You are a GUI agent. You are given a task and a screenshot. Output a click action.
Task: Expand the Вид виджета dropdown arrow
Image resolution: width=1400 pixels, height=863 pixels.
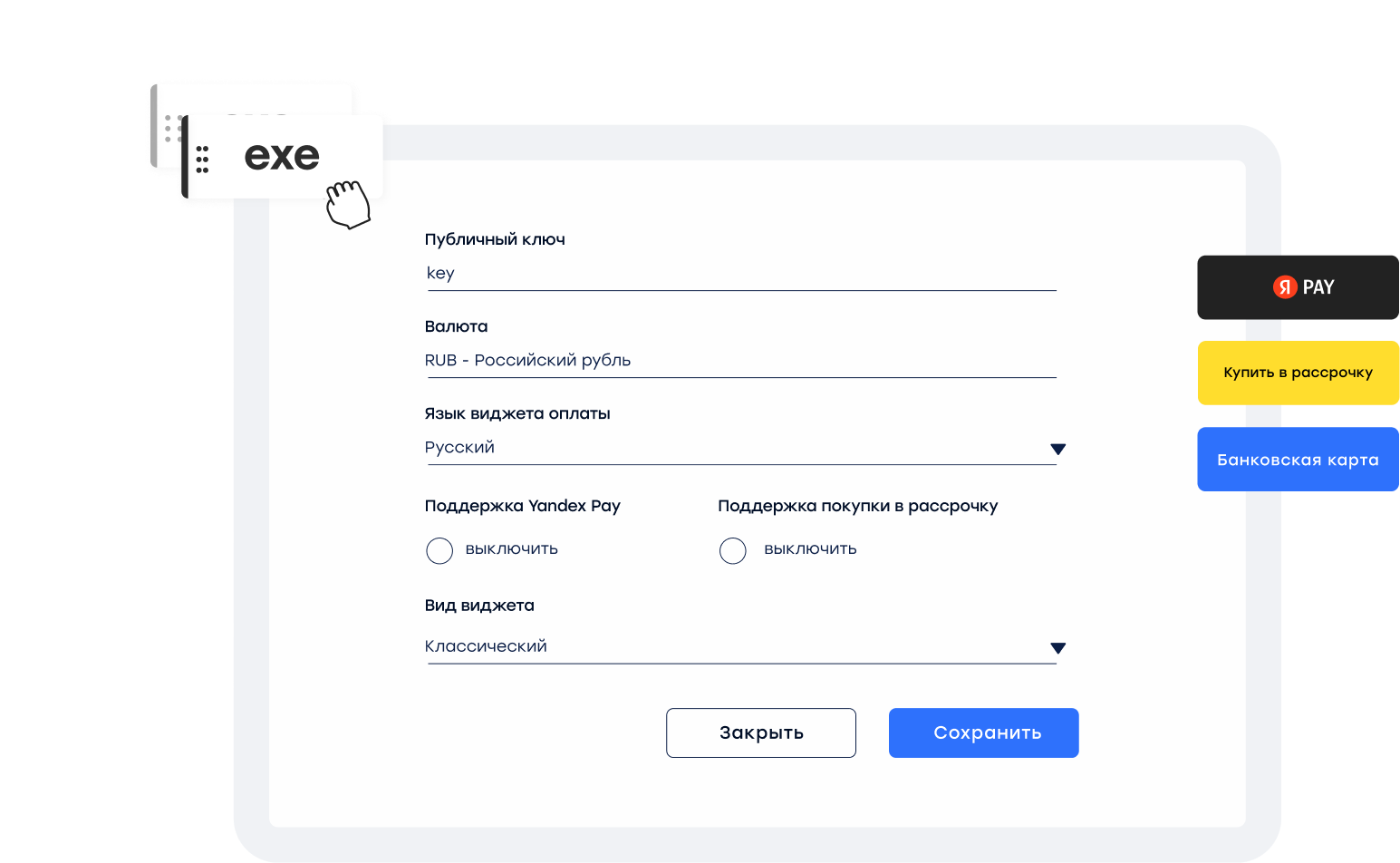(1057, 648)
